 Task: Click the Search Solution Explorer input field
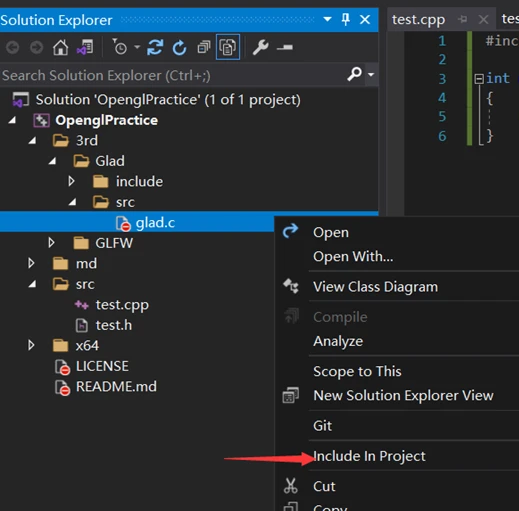(x=173, y=75)
